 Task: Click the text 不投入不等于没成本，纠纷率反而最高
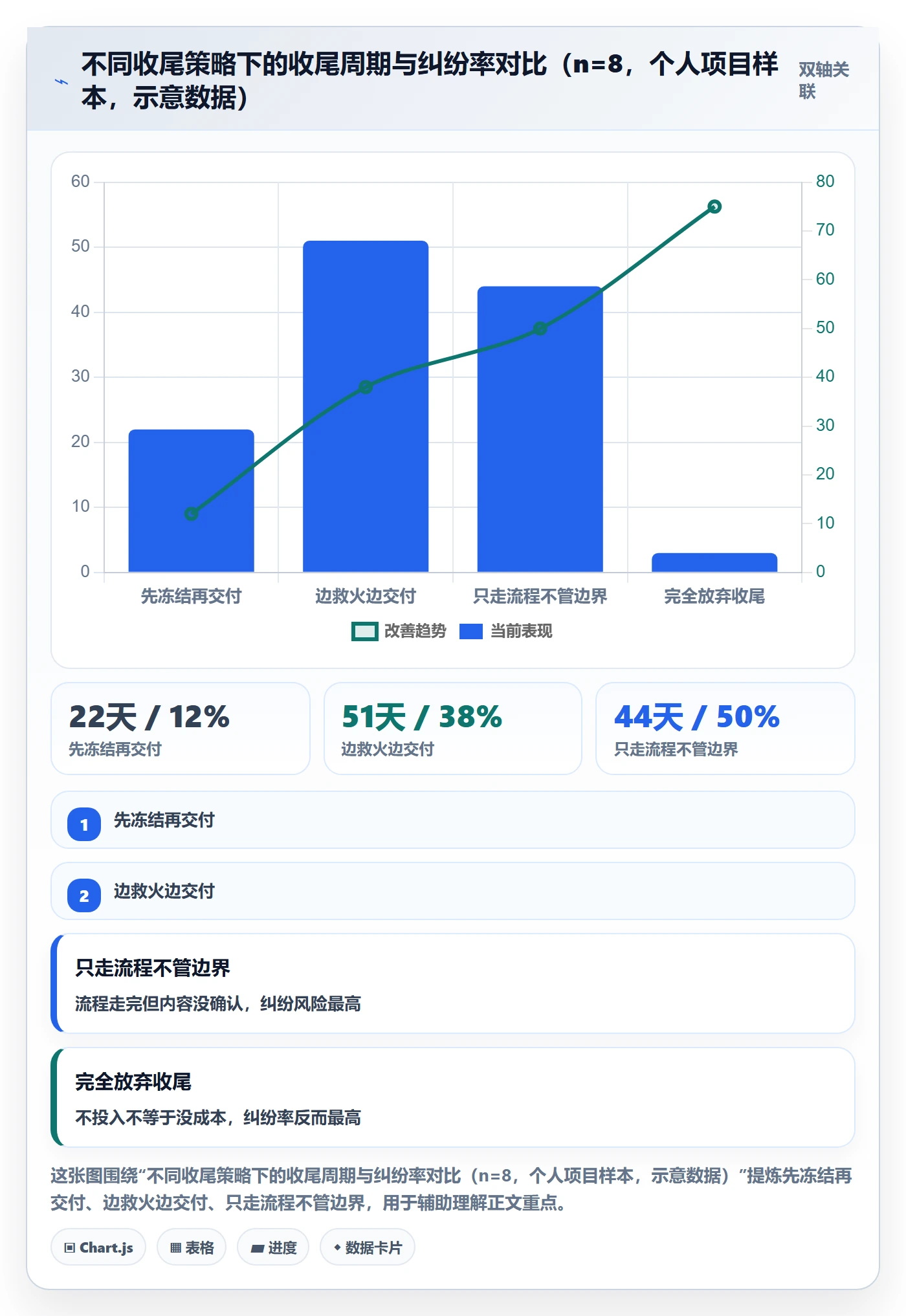pos(218,1117)
